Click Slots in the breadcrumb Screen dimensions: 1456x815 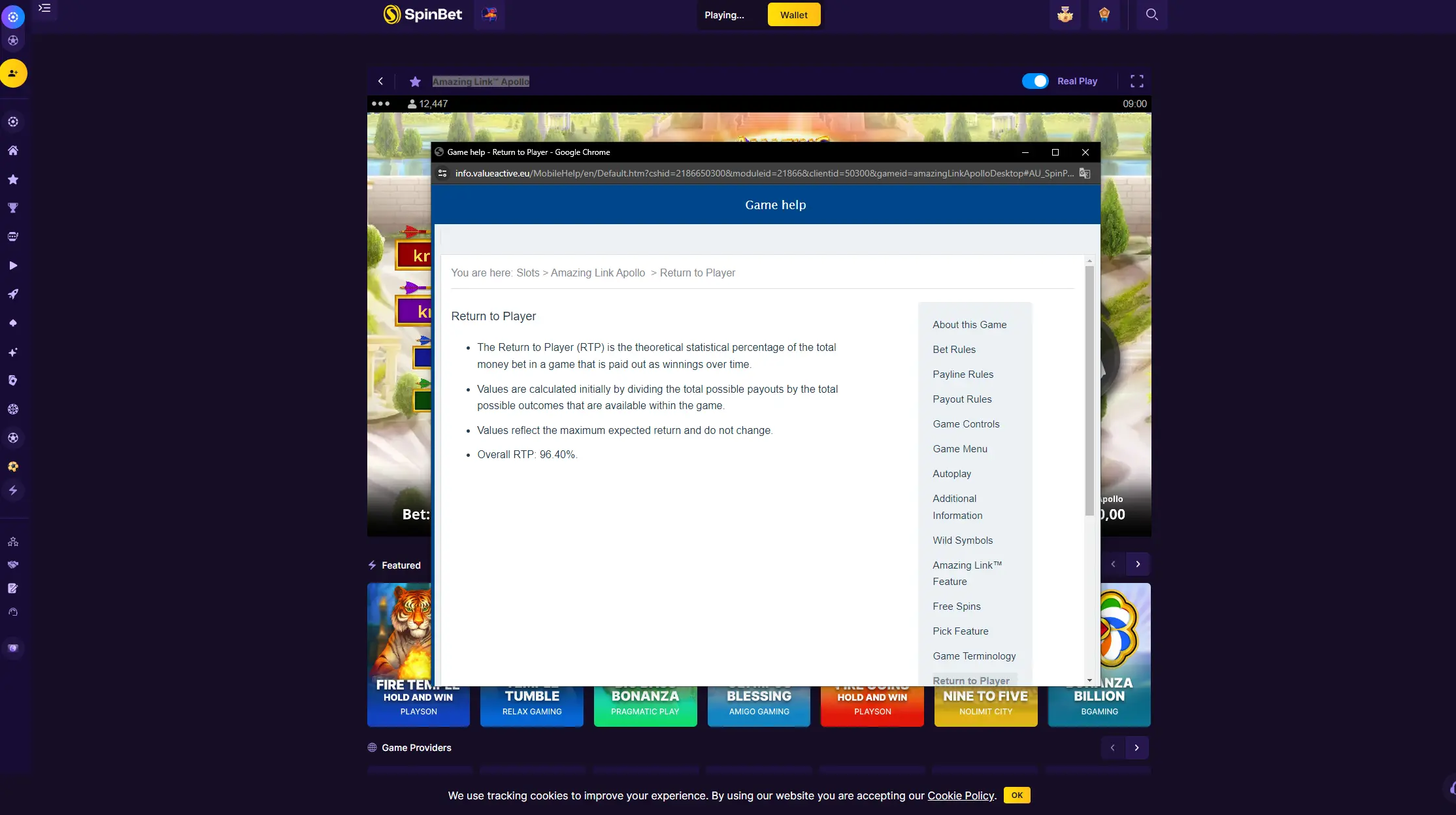(x=527, y=273)
